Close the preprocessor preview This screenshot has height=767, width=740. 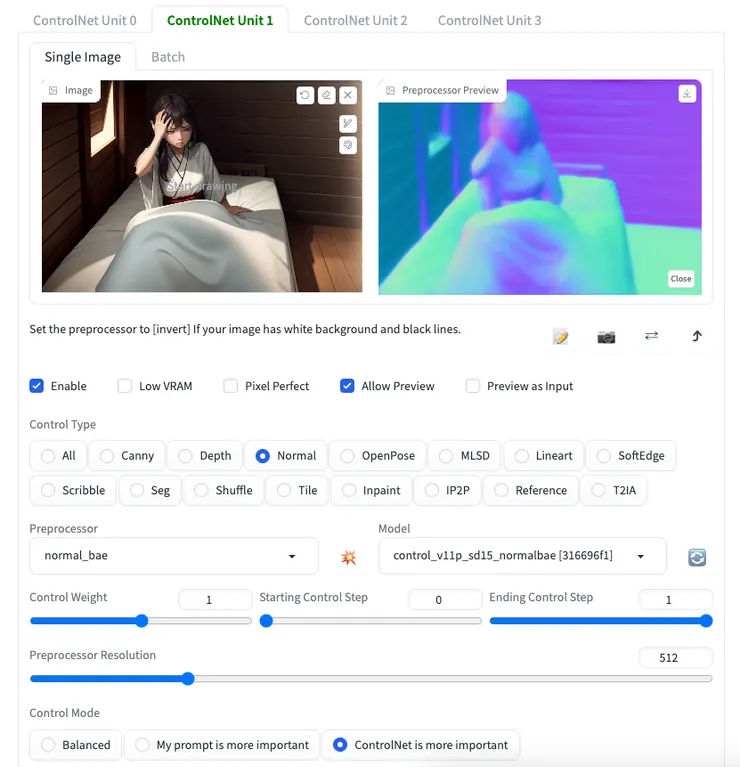(x=681, y=278)
